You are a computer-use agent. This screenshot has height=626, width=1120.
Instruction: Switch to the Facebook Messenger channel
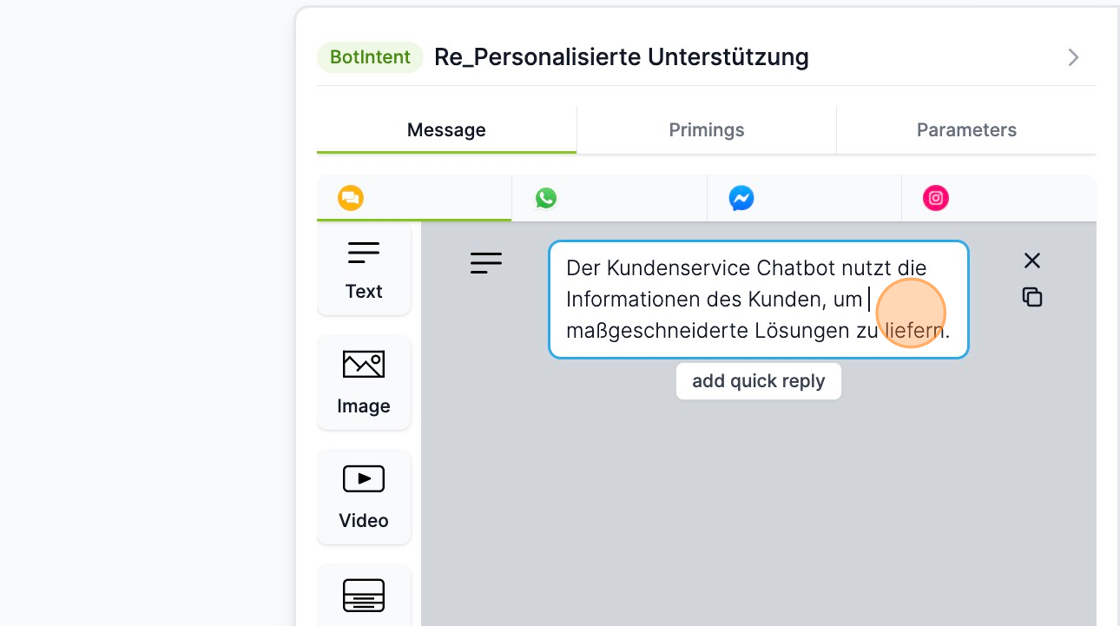point(741,198)
